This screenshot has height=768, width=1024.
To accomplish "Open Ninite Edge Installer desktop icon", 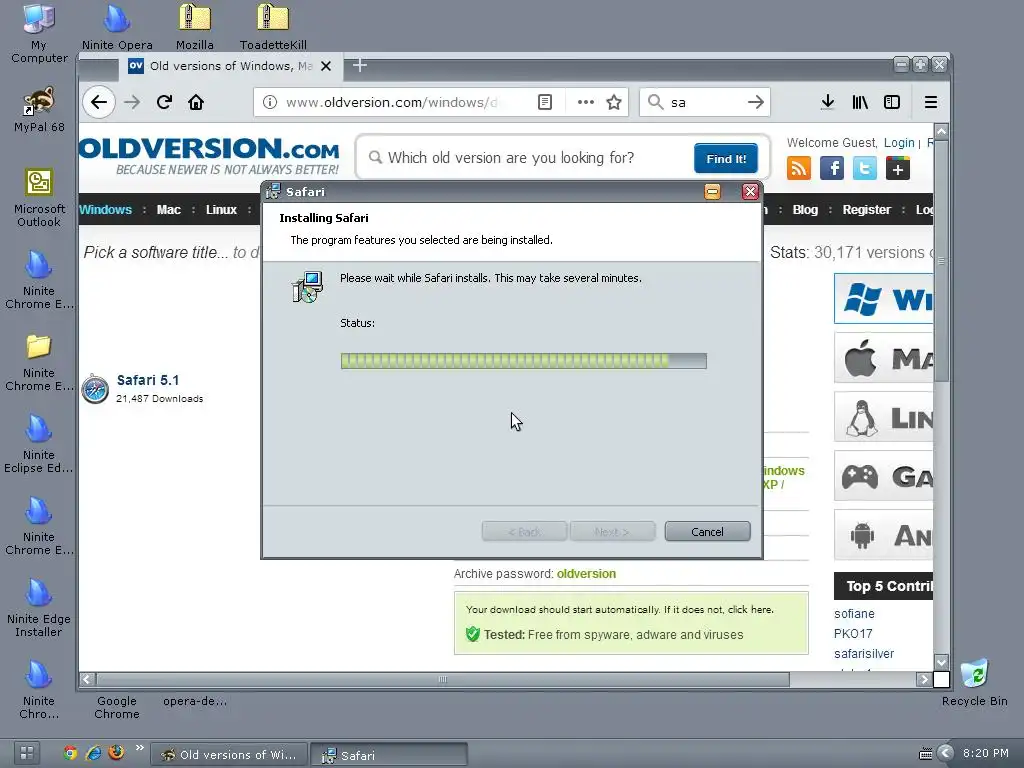I will click(39, 607).
